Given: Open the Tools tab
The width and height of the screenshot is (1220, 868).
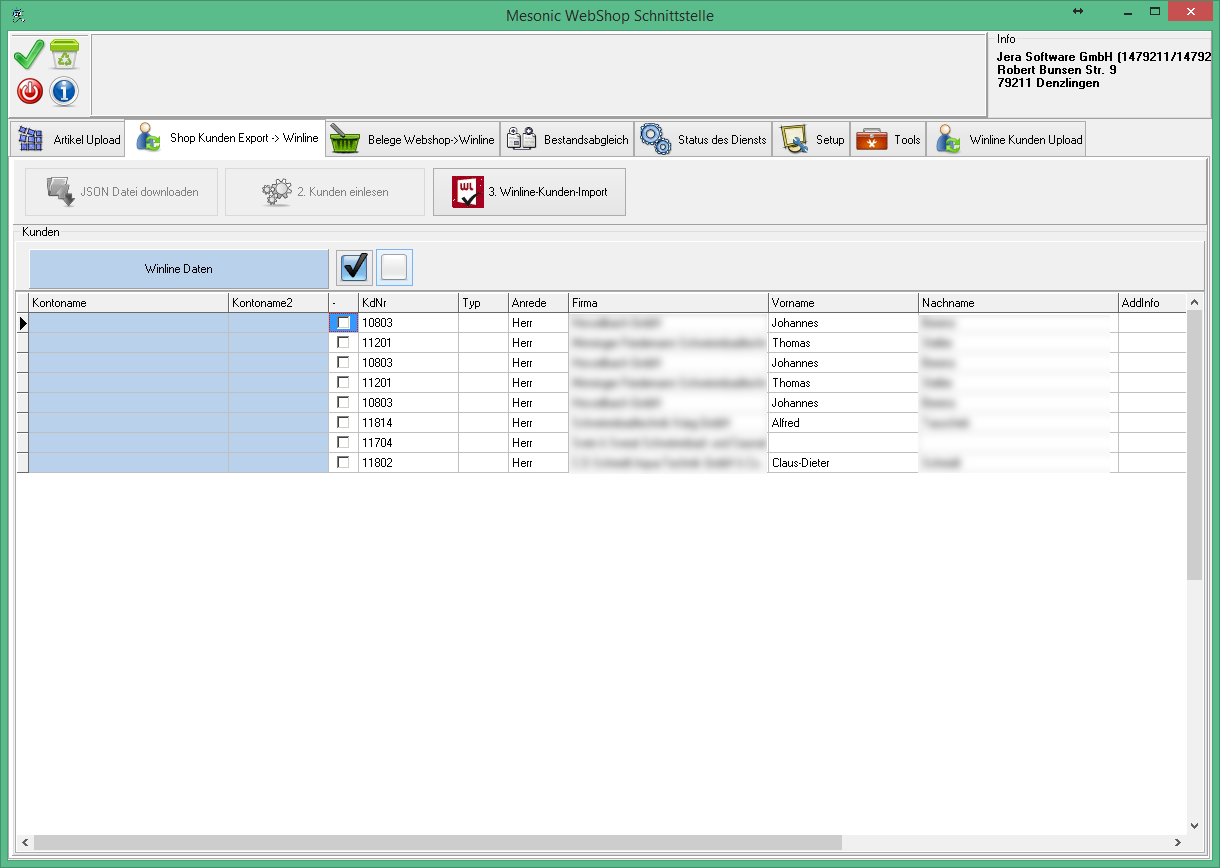Looking at the screenshot, I should click(889, 140).
